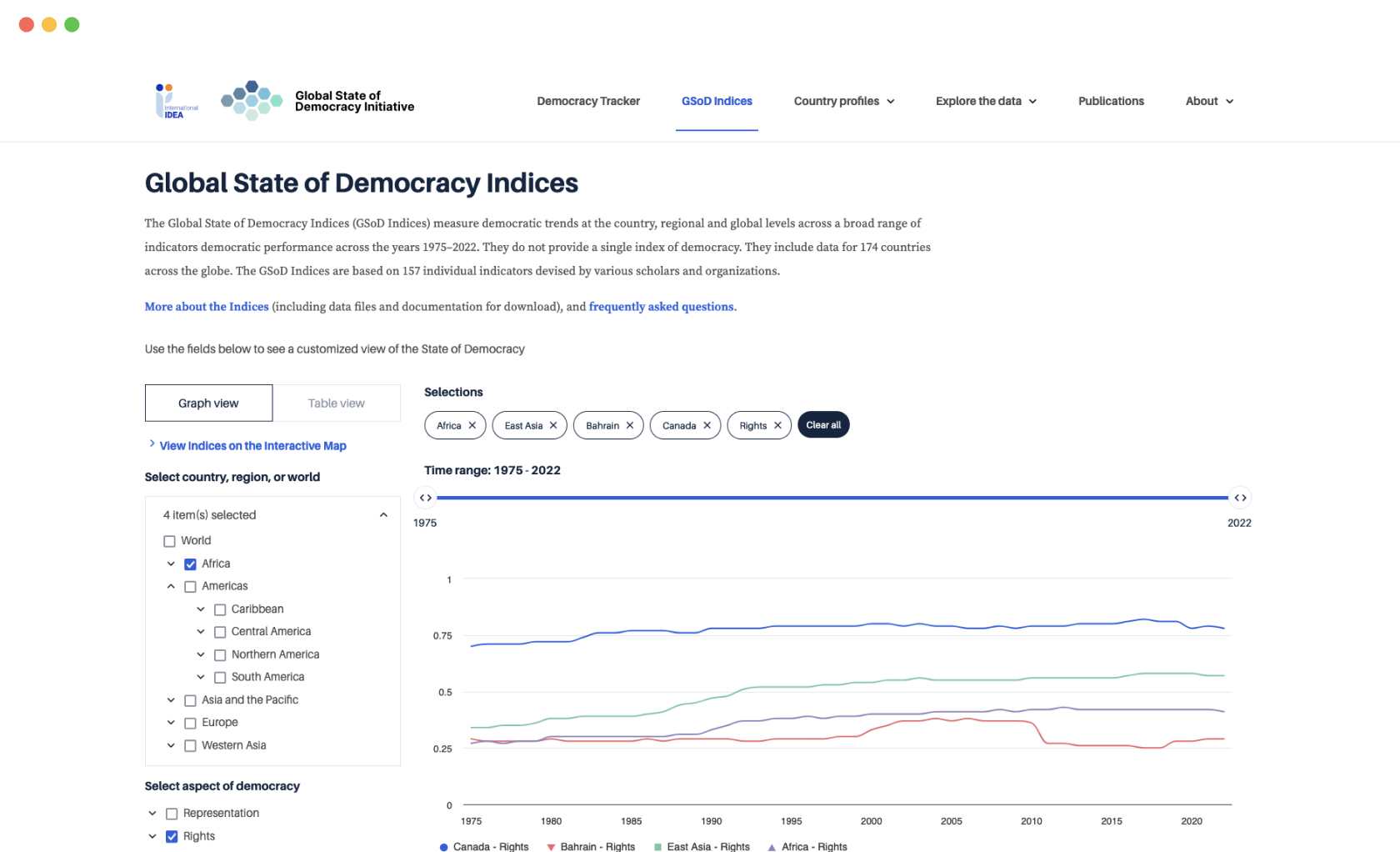Click the 1975 start handle of time slider
Screen dimensions: 1400x852
coord(425,498)
